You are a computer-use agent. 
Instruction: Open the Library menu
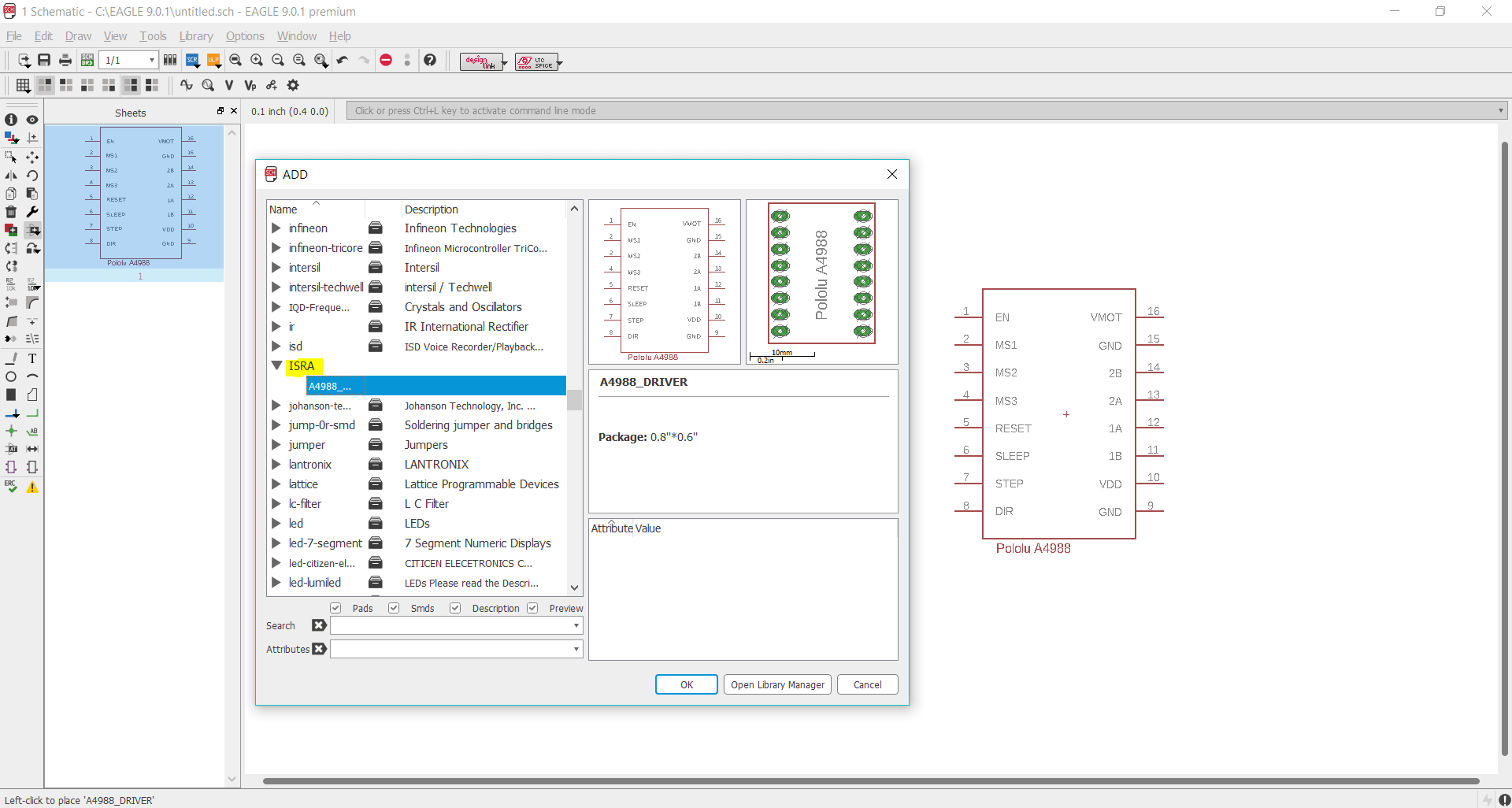pyautogui.click(x=196, y=36)
